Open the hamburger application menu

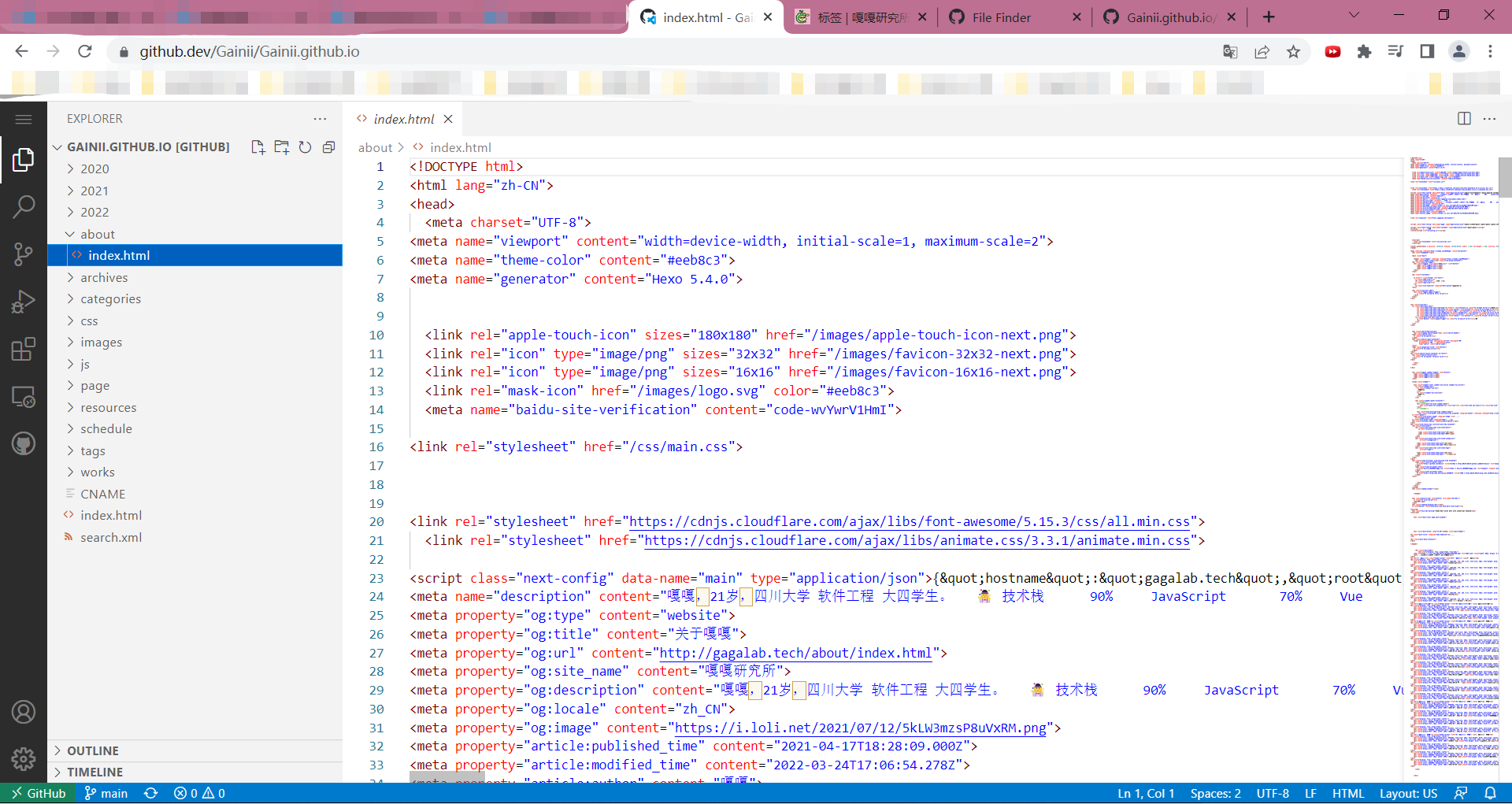pos(24,119)
